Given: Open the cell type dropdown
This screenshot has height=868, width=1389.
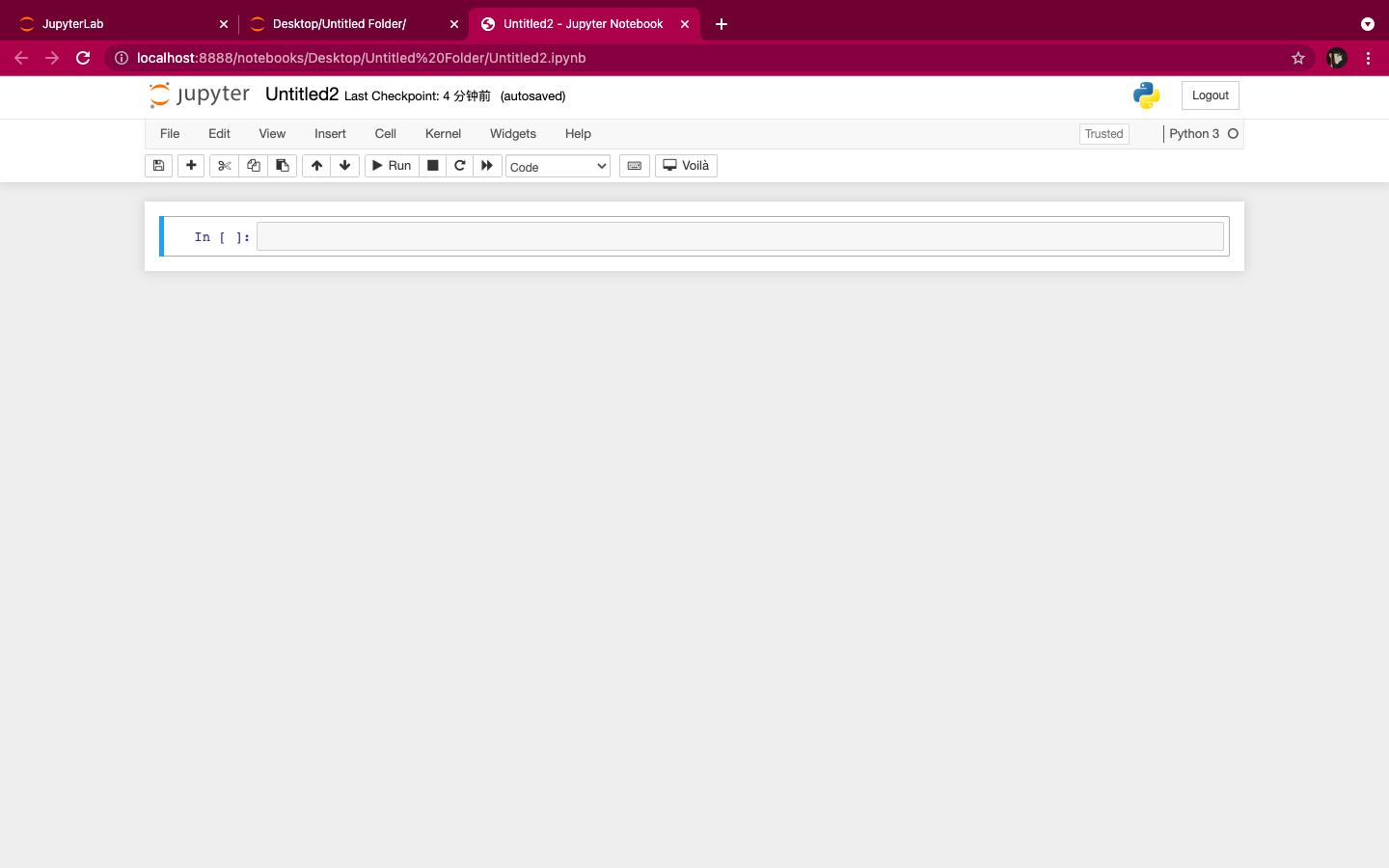Looking at the screenshot, I should [558, 166].
